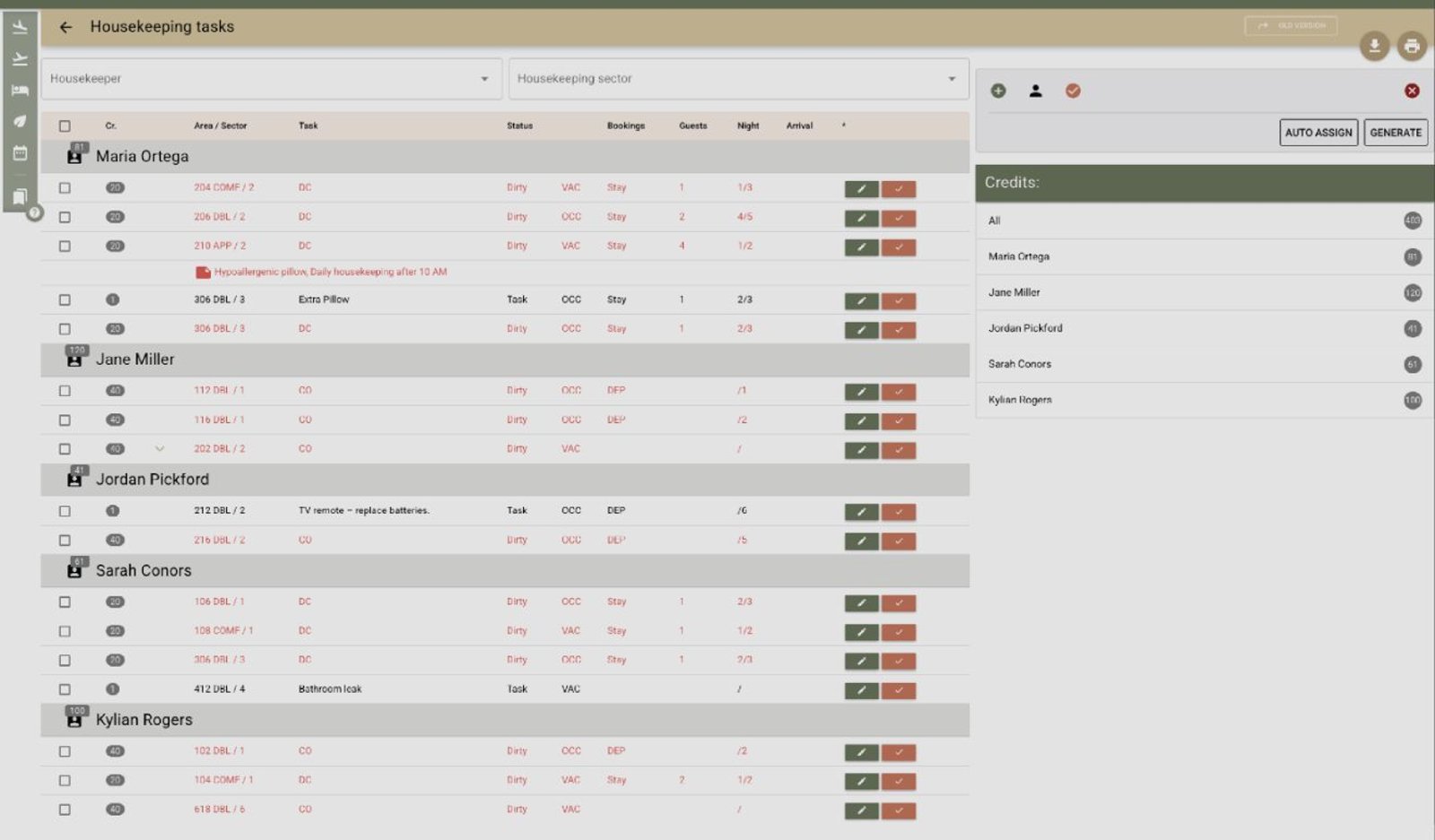The image size is (1435, 840).
Task: Edit the 210 APP / 2 task
Action: pyautogui.click(x=861, y=247)
